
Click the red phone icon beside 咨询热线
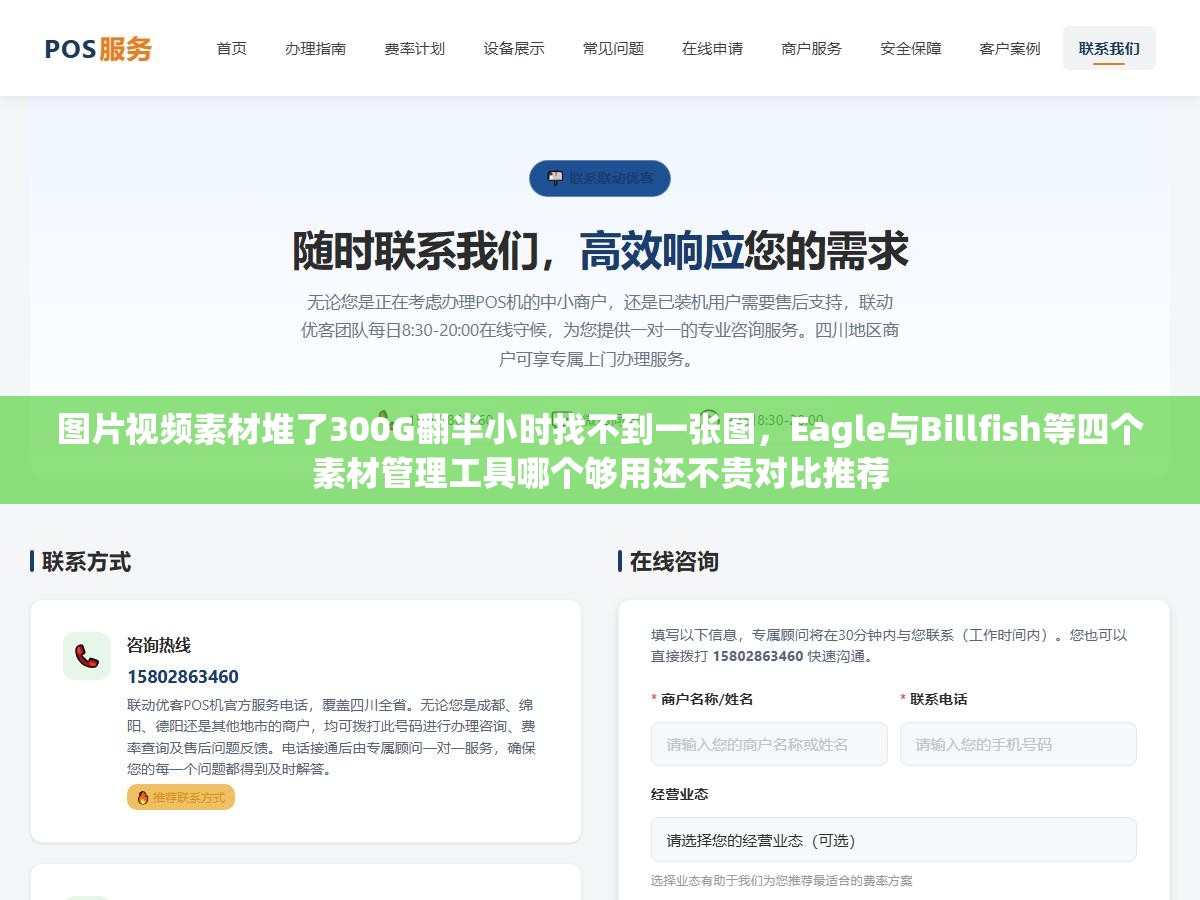87,656
